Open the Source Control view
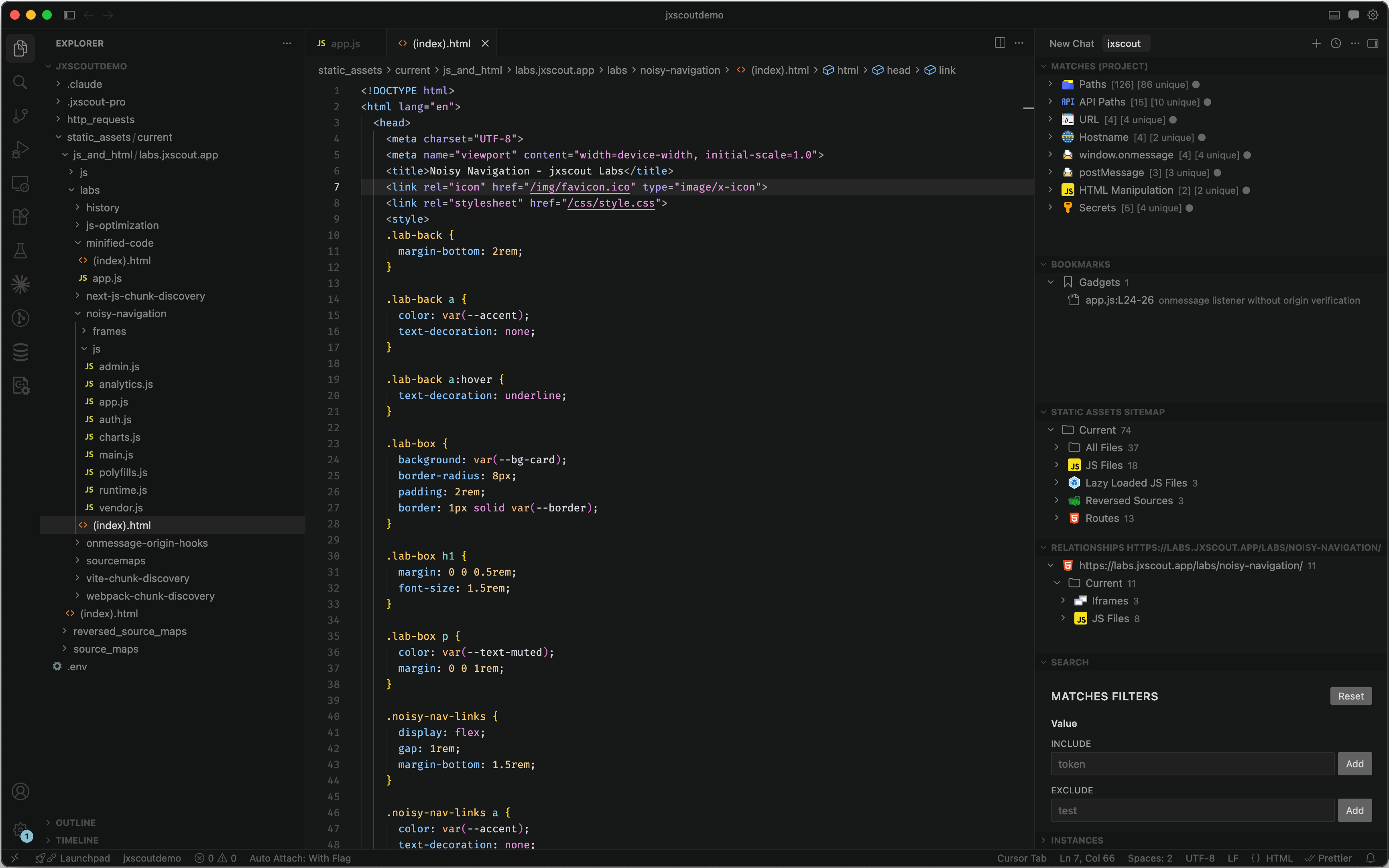Image resolution: width=1389 pixels, height=868 pixels. [x=21, y=116]
